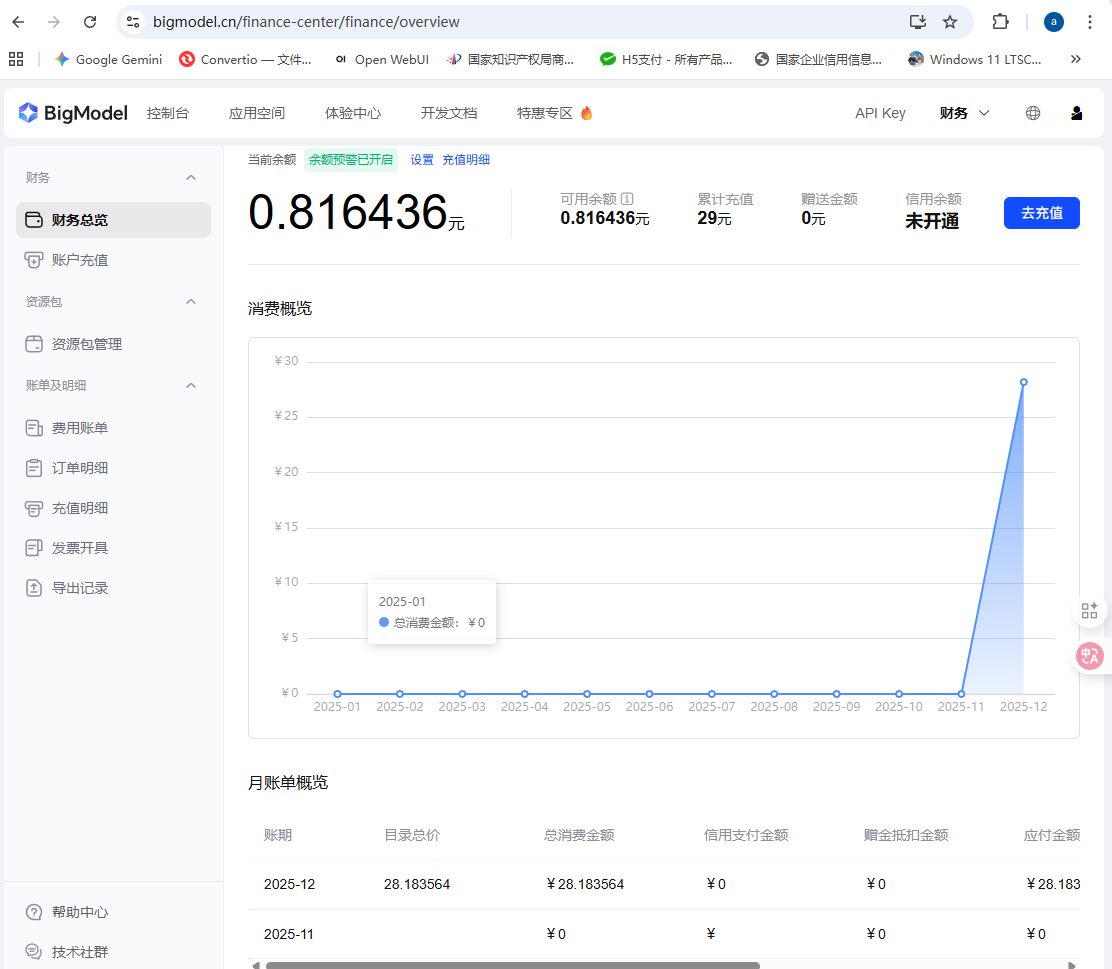The width and height of the screenshot is (1112, 969).
Task: Click the install app icon in address bar
Action: point(918,22)
